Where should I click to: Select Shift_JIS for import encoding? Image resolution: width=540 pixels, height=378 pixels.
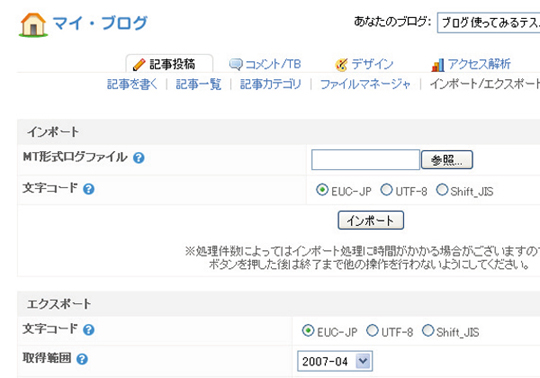tap(442, 190)
